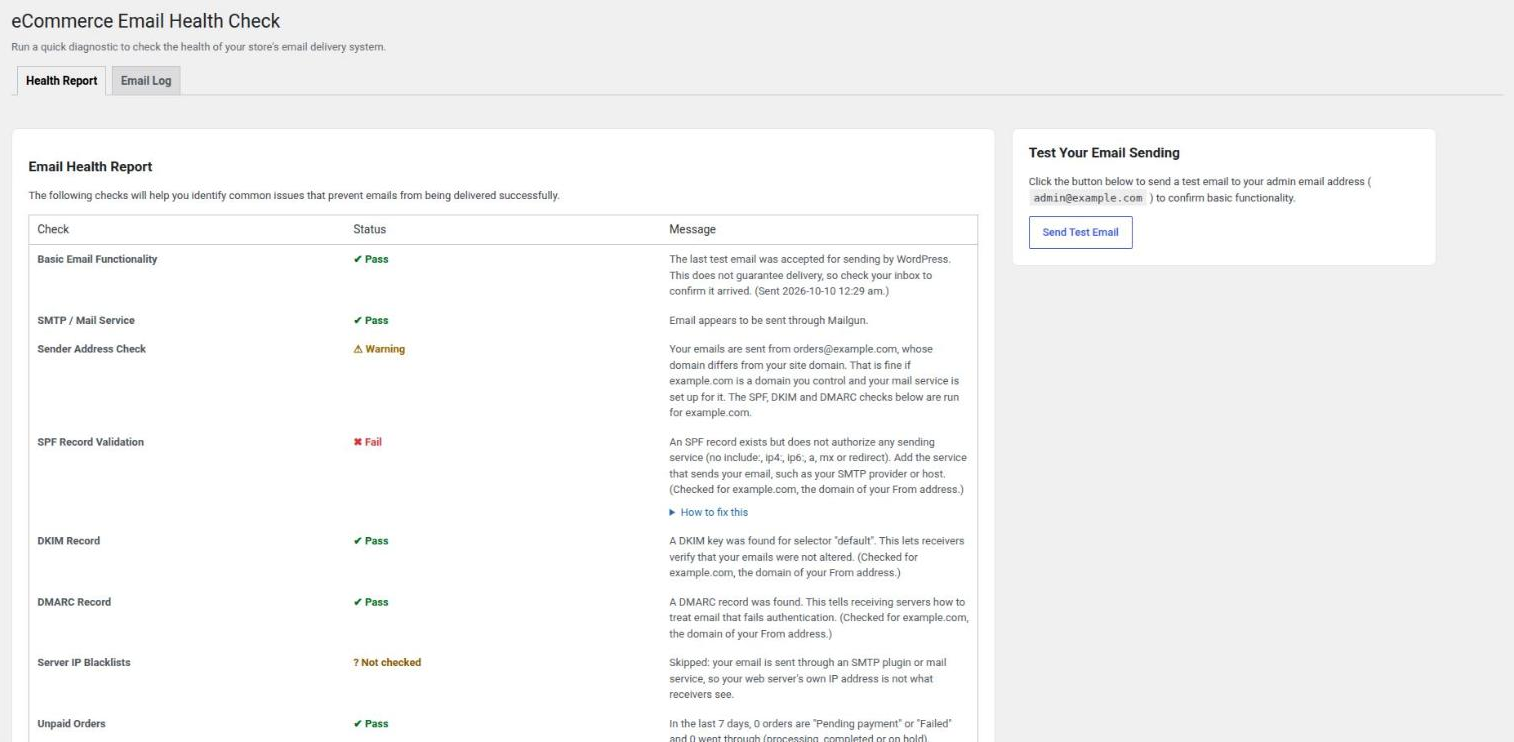The width and height of the screenshot is (1514, 742).
Task: Click the 'eCommerce Email Health Check' page title
Action: click(145, 21)
